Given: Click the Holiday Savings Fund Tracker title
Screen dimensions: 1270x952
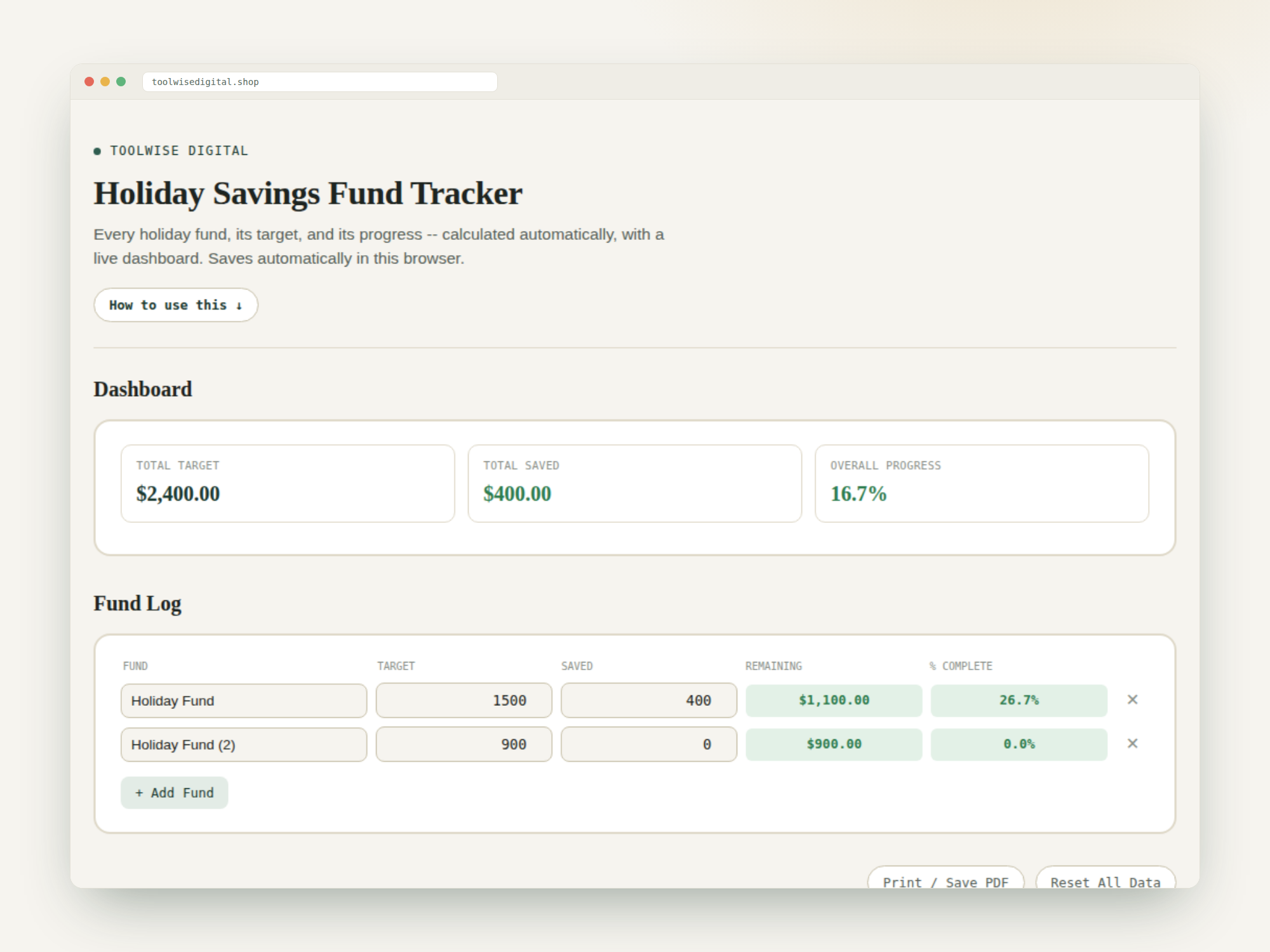Looking at the screenshot, I should pyautogui.click(x=308, y=194).
